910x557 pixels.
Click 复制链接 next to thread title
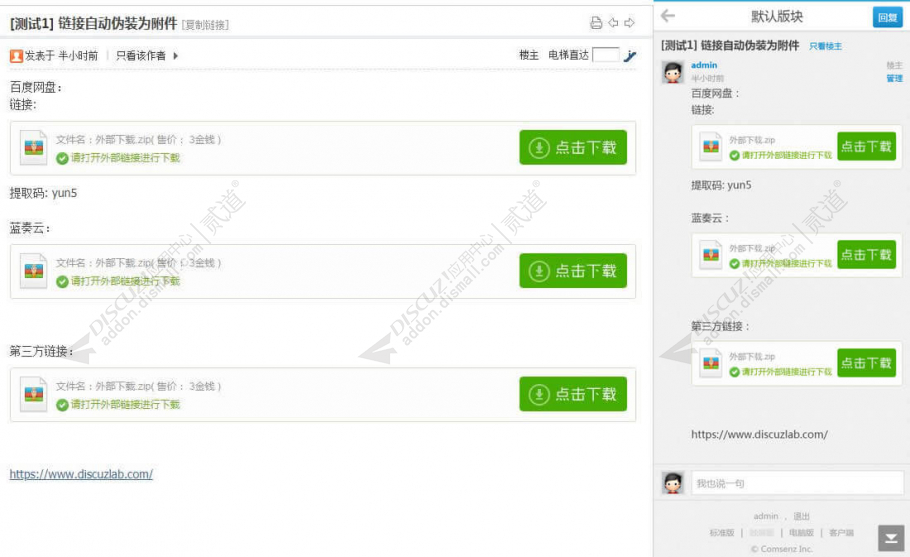coord(205,25)
